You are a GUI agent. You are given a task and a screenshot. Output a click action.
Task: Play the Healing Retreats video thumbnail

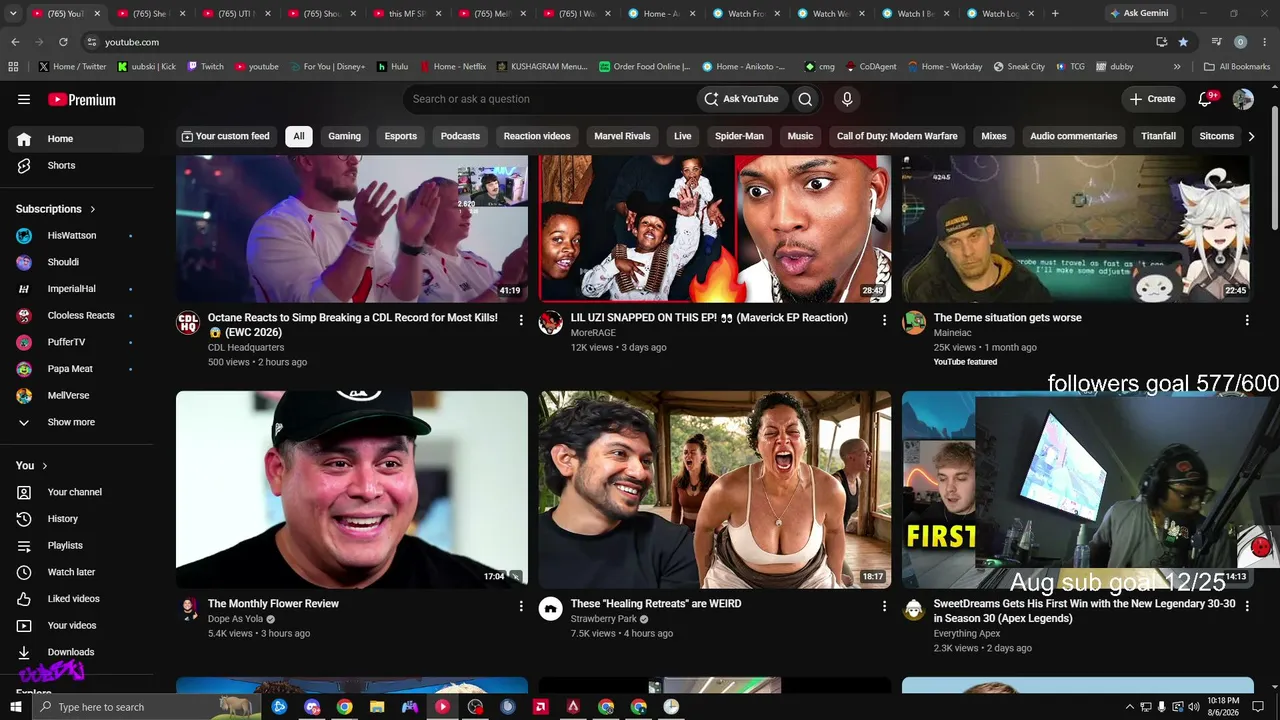[715, 489]
